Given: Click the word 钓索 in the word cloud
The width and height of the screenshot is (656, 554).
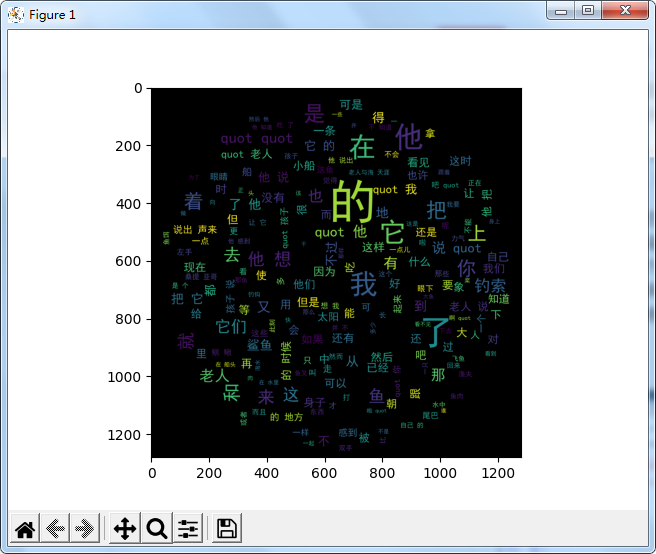Looking at the screenshot, I should point(490,286).
